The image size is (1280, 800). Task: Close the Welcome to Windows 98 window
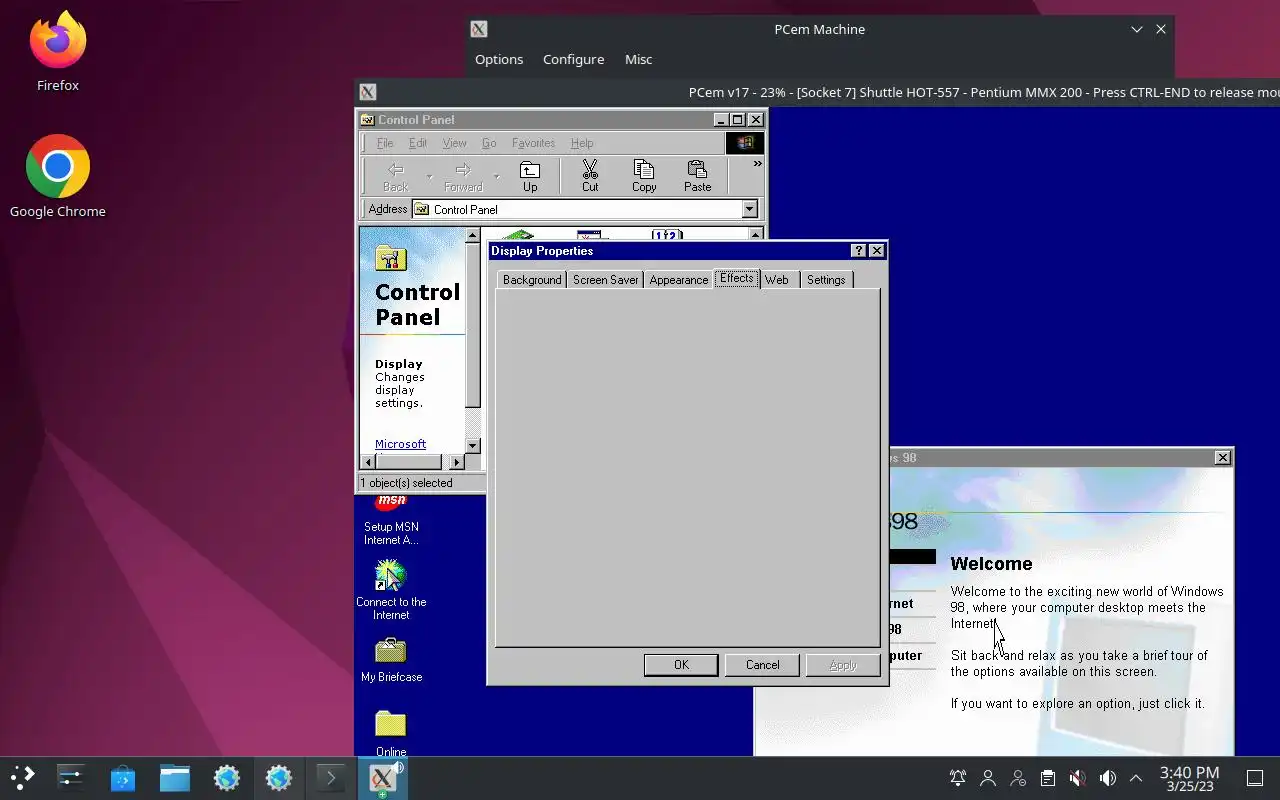click(1222, 457)
